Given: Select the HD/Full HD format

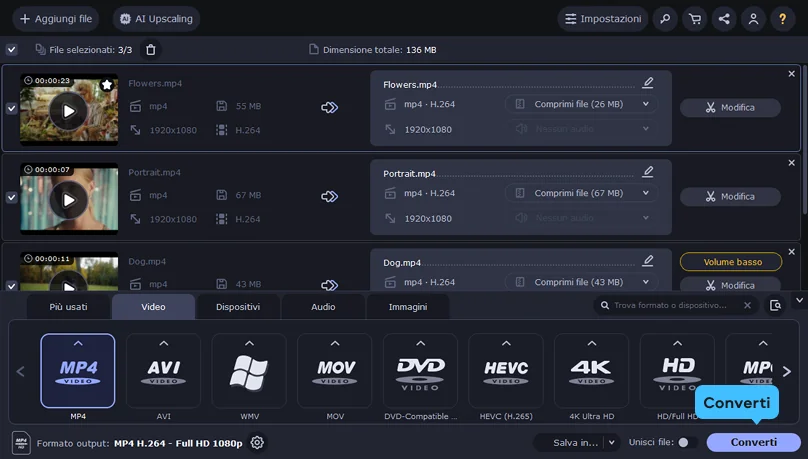Looking at the screenshot, I should pos(677,371).
